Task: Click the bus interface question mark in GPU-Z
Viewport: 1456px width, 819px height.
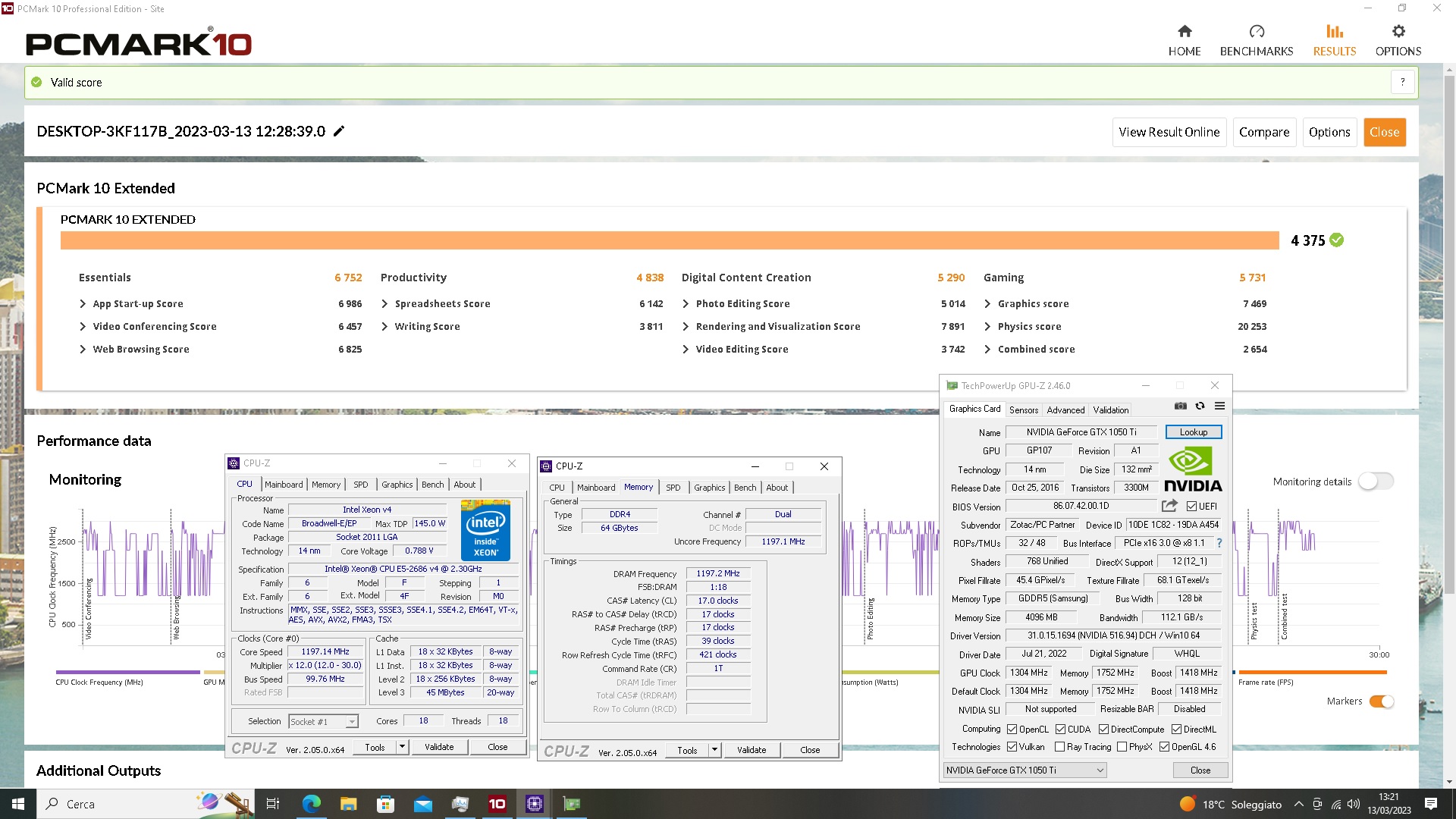Action: [1219, 543]
